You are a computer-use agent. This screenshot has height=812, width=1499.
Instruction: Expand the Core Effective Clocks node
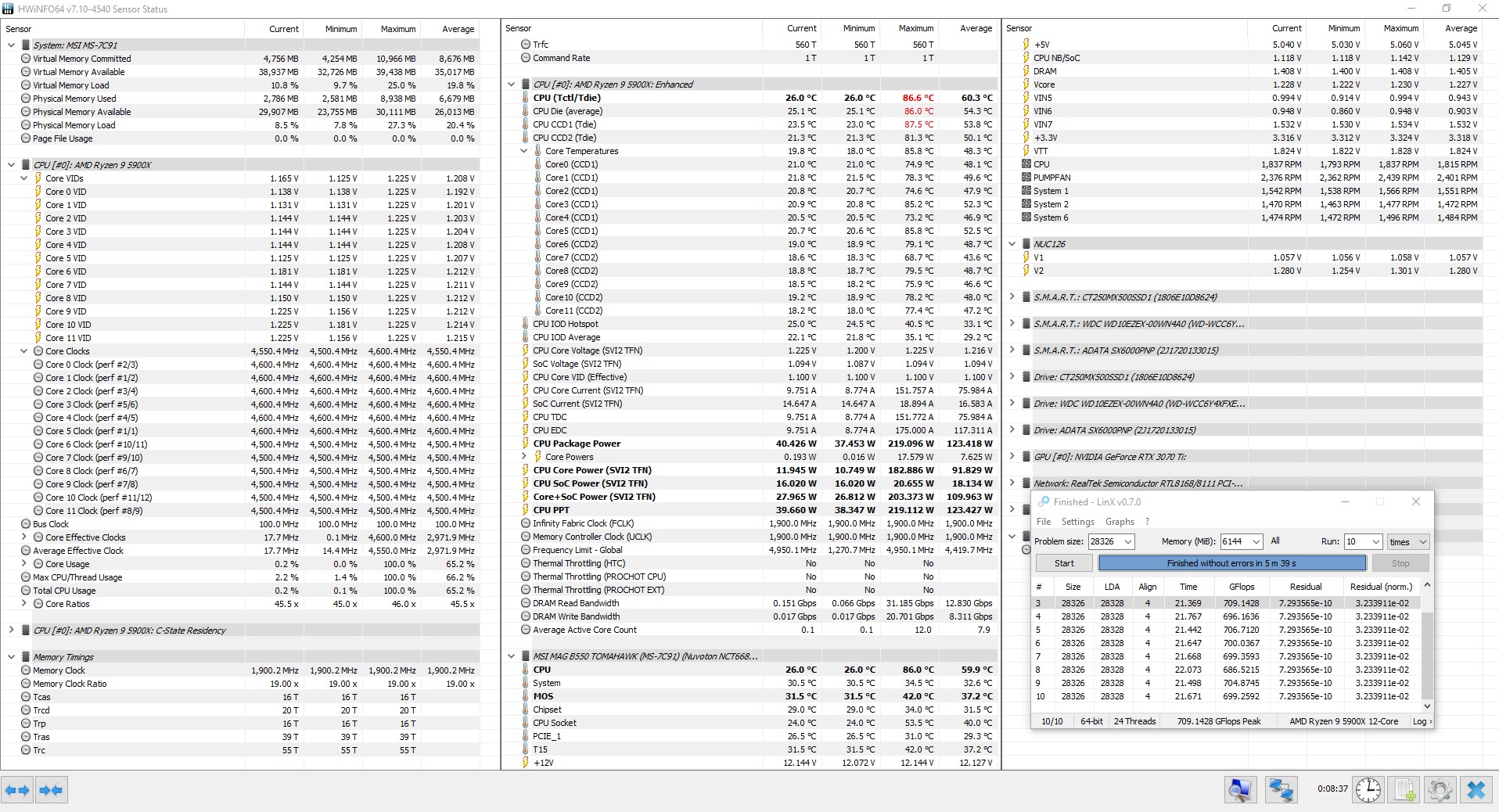tap(23, 537)
